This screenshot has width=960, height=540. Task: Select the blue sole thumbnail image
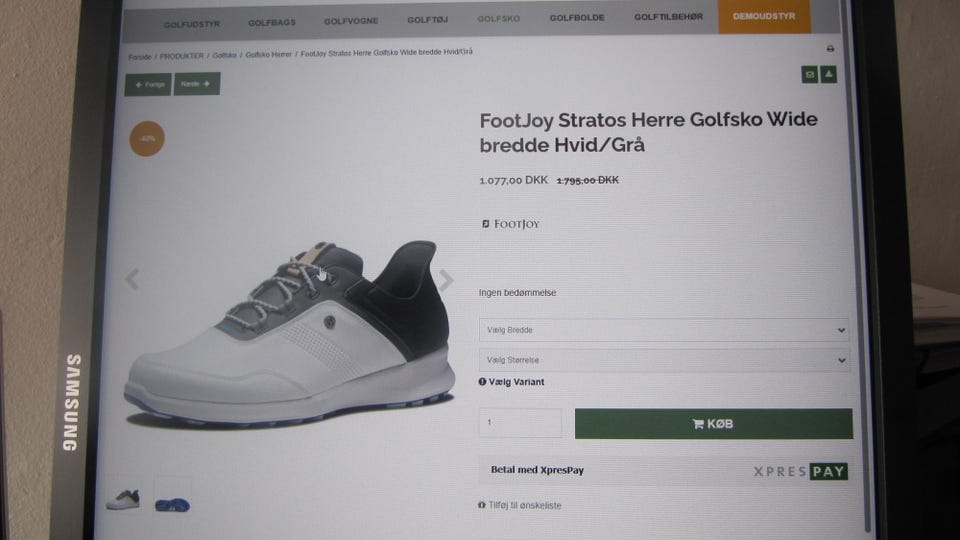pyautogui.click(x=172, y=498)
